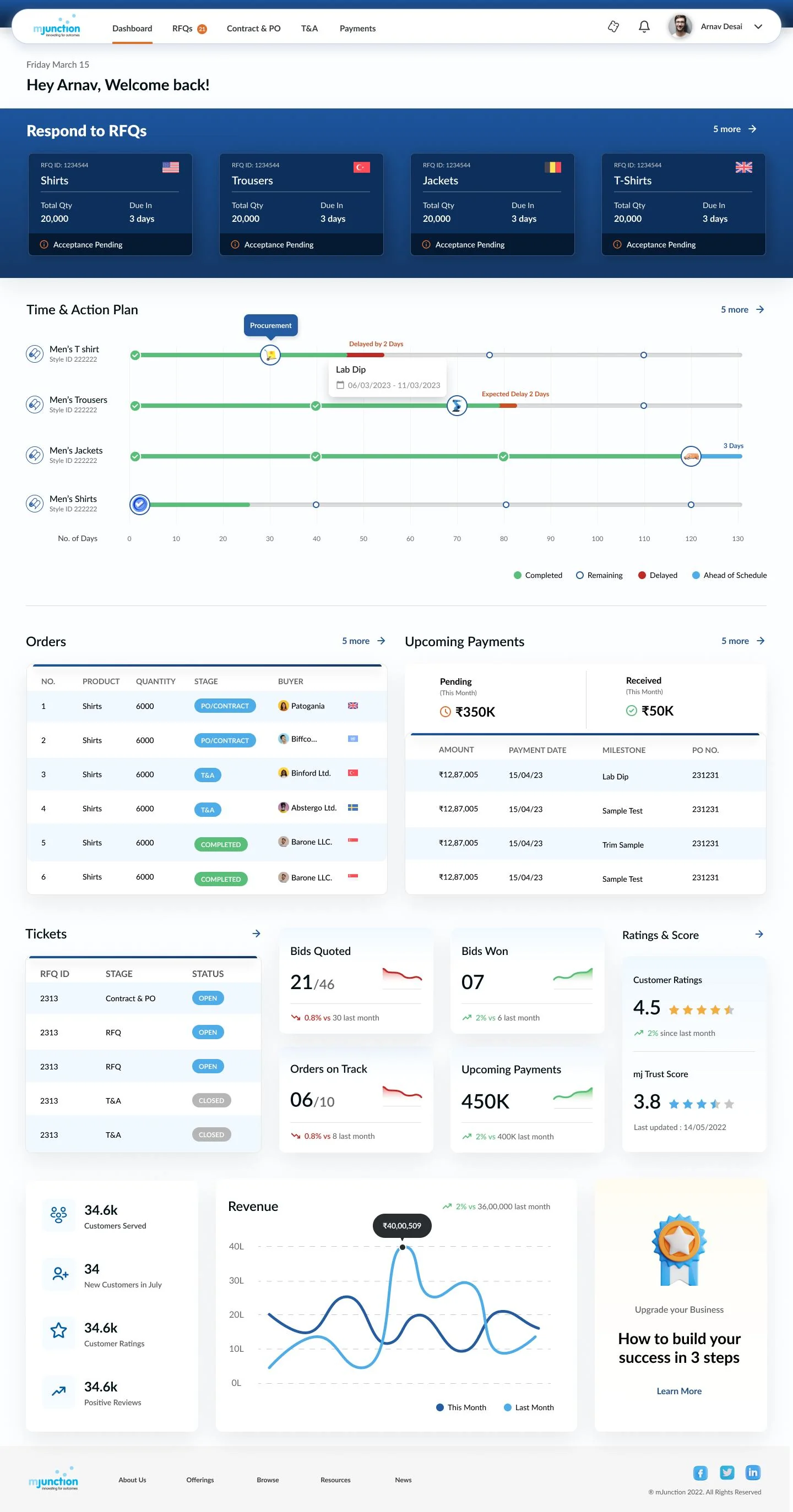The height and width of the screenshot is (1512, 793).
Task: Open the Payments tab
Action: 358,28
